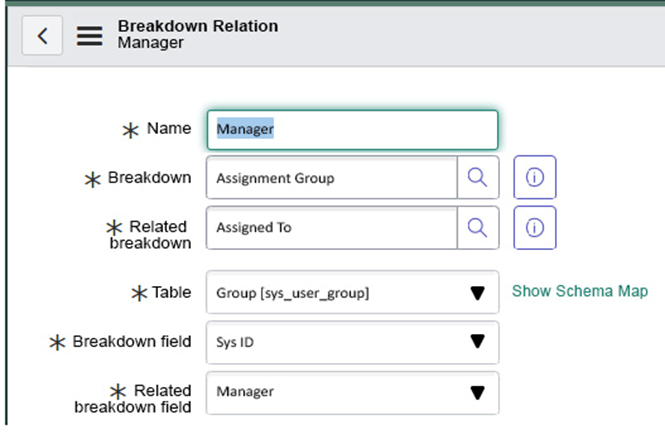665x444 pixels.
Task: Expand the Table dropdown showing Group [sys_user_group]
Action: [352, 292]
